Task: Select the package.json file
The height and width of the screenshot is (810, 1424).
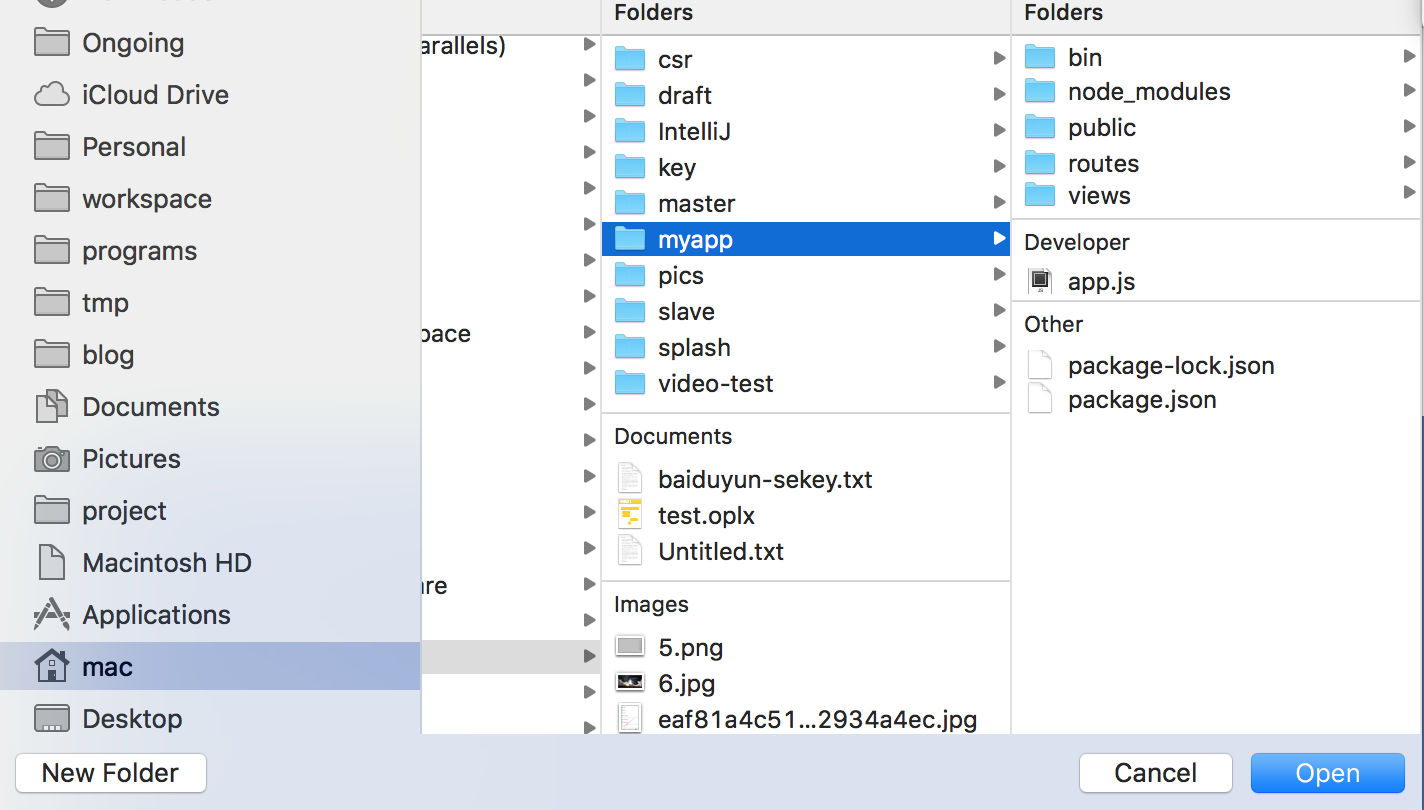Action: (1141, 400)
